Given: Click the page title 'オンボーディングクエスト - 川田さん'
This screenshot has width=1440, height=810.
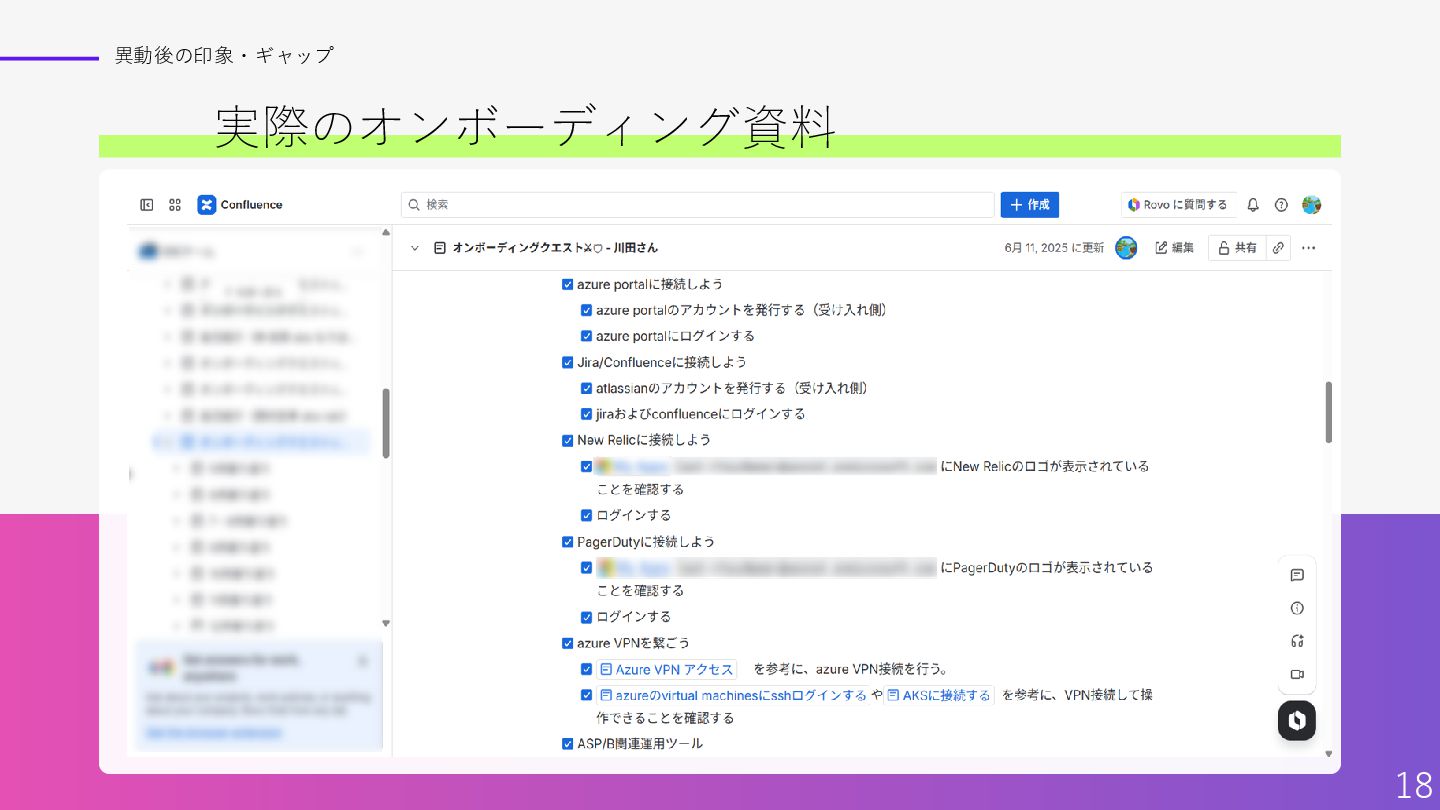Looking at the screenshot, I should [x=555, y=248].
